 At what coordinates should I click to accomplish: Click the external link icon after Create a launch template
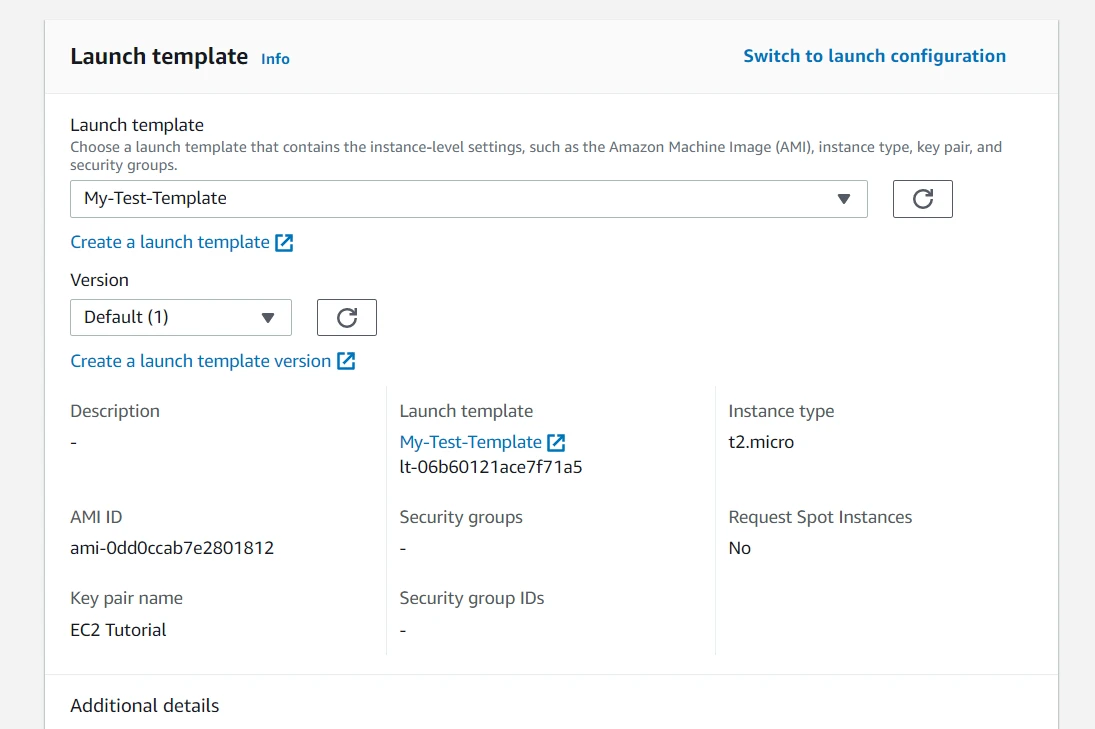pos(286,241)
